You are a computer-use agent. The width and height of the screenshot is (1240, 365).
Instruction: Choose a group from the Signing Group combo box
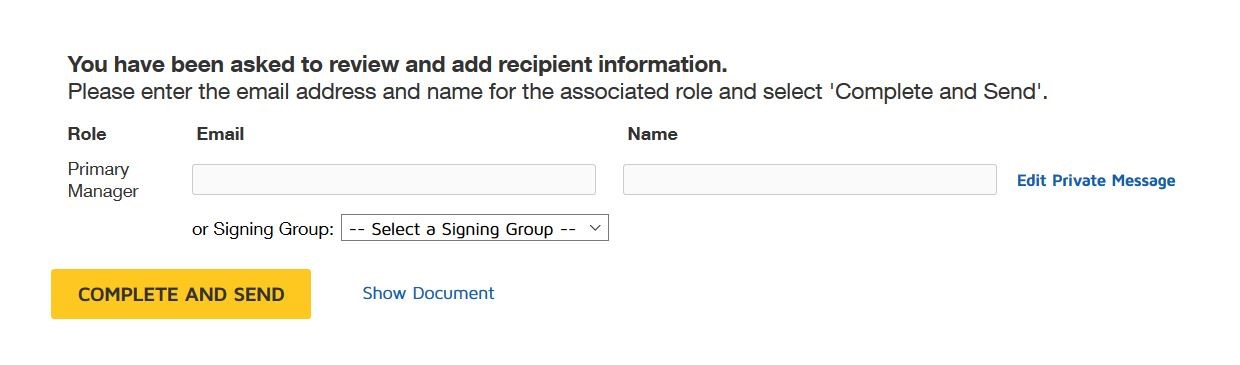click(x=475, y=228)
